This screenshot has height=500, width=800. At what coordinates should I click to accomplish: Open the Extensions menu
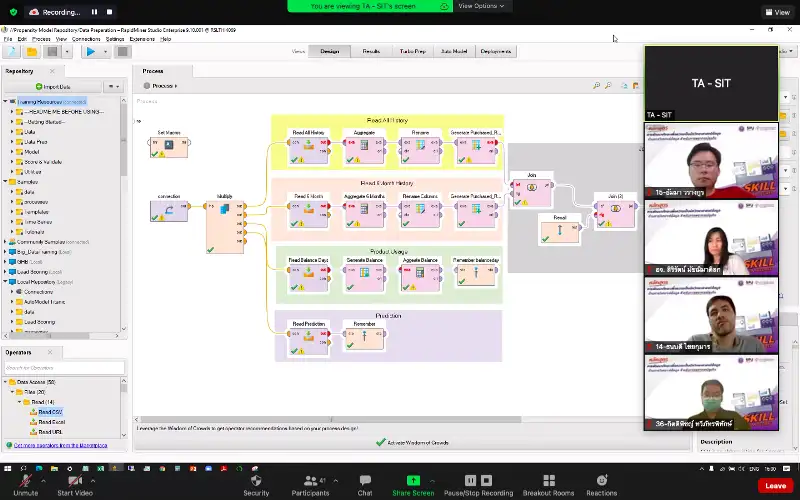click(142, 39)
